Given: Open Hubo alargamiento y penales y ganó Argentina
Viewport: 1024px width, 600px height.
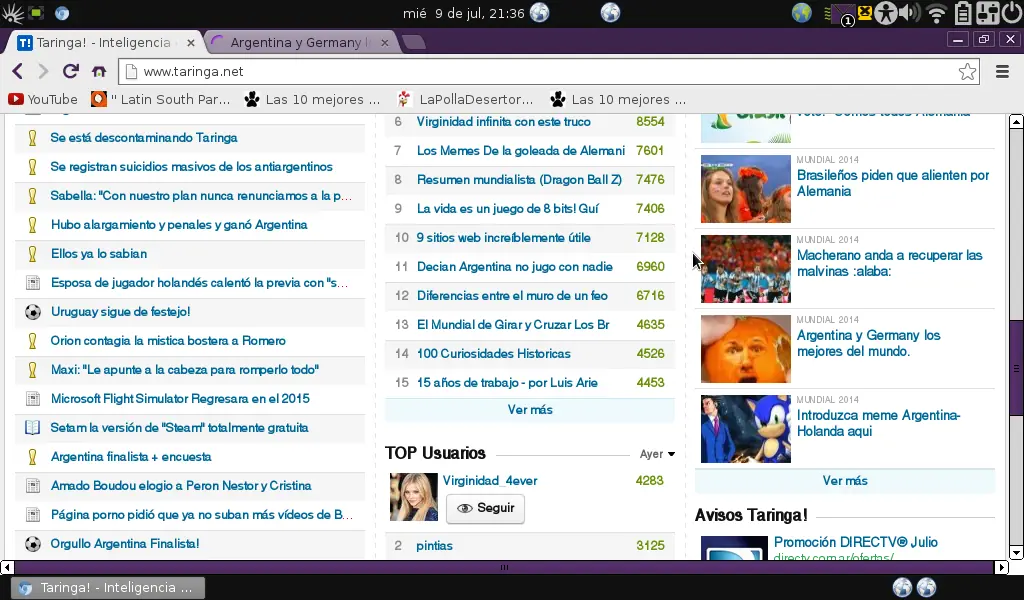Looking at the screenshot, I should (x=179, y=225).
